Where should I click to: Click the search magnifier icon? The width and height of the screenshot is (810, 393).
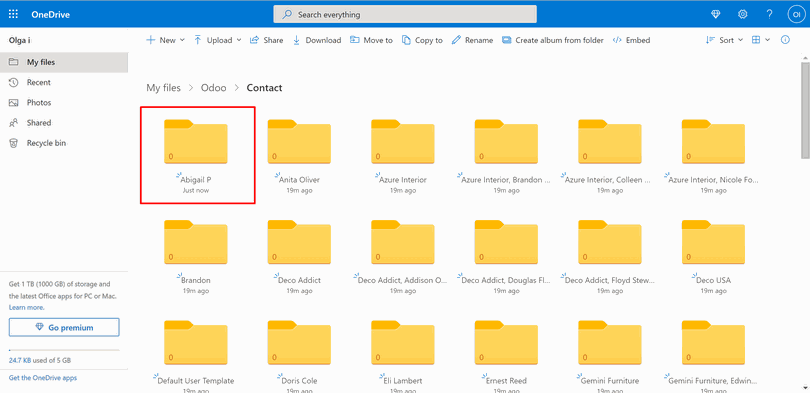(287, 14)
